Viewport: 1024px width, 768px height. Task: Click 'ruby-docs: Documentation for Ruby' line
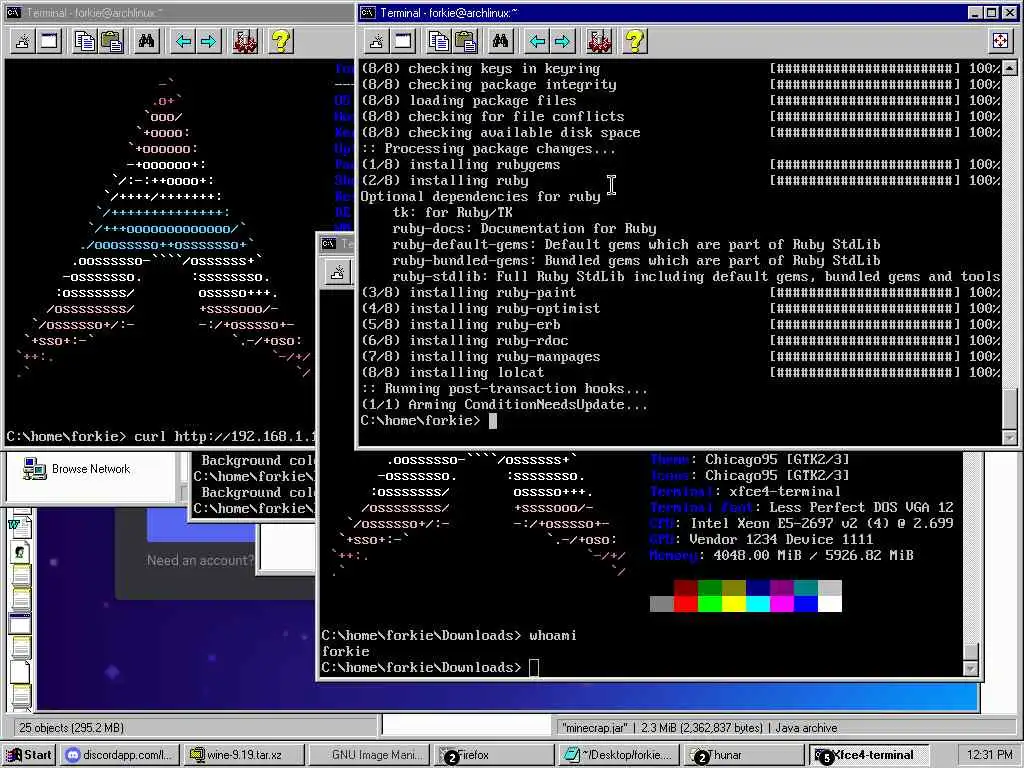point(524,229)
